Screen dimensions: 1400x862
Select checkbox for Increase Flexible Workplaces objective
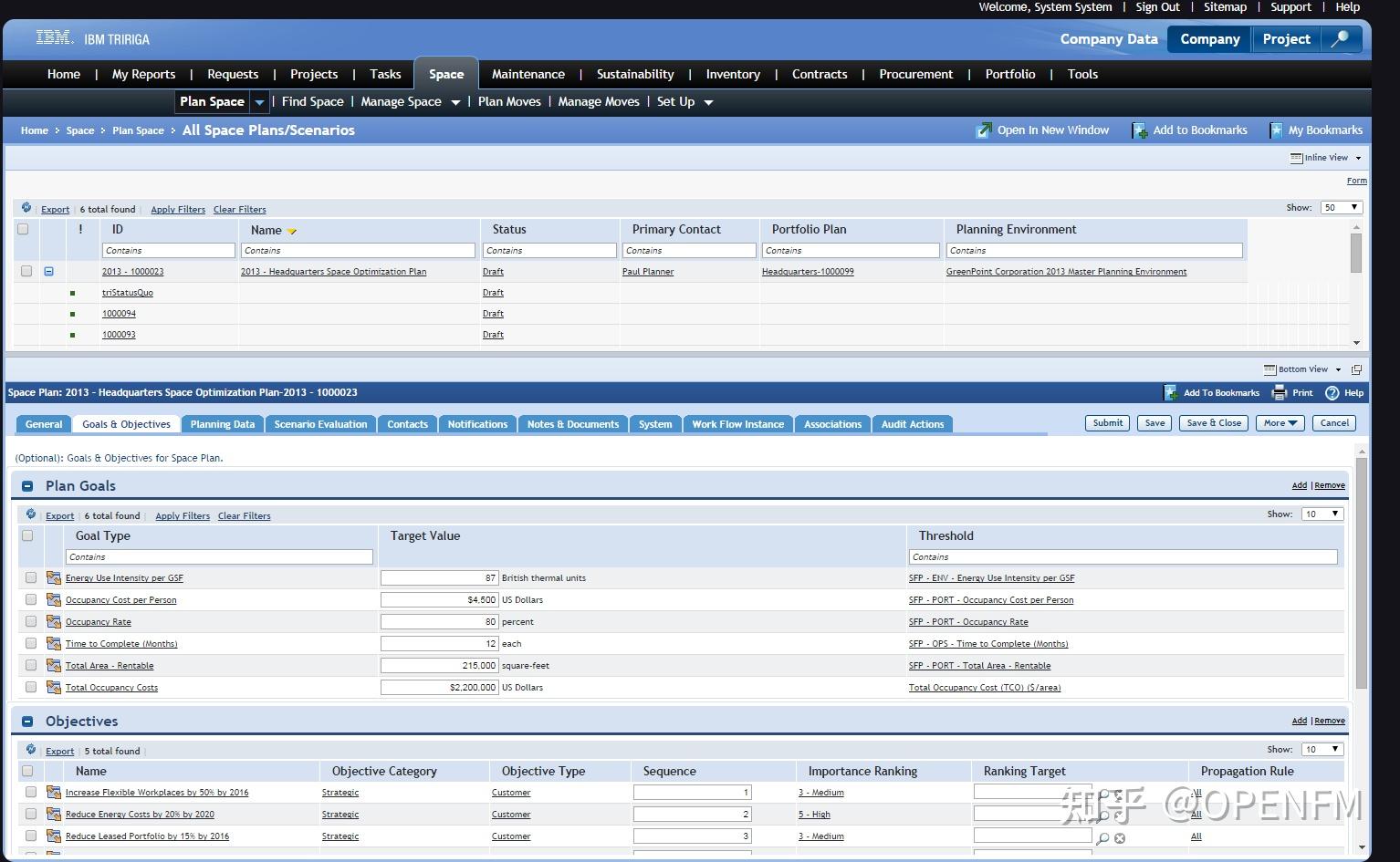click(x=31, y=793)
